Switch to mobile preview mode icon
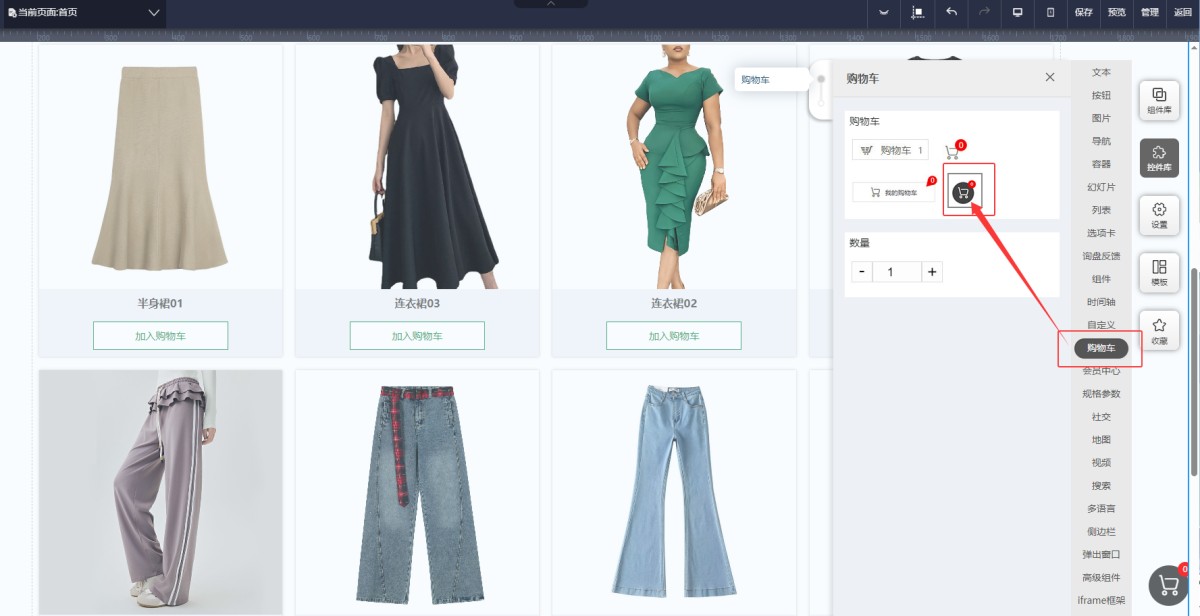Viewport: 1200px width, 616px height. (1050, 12)
